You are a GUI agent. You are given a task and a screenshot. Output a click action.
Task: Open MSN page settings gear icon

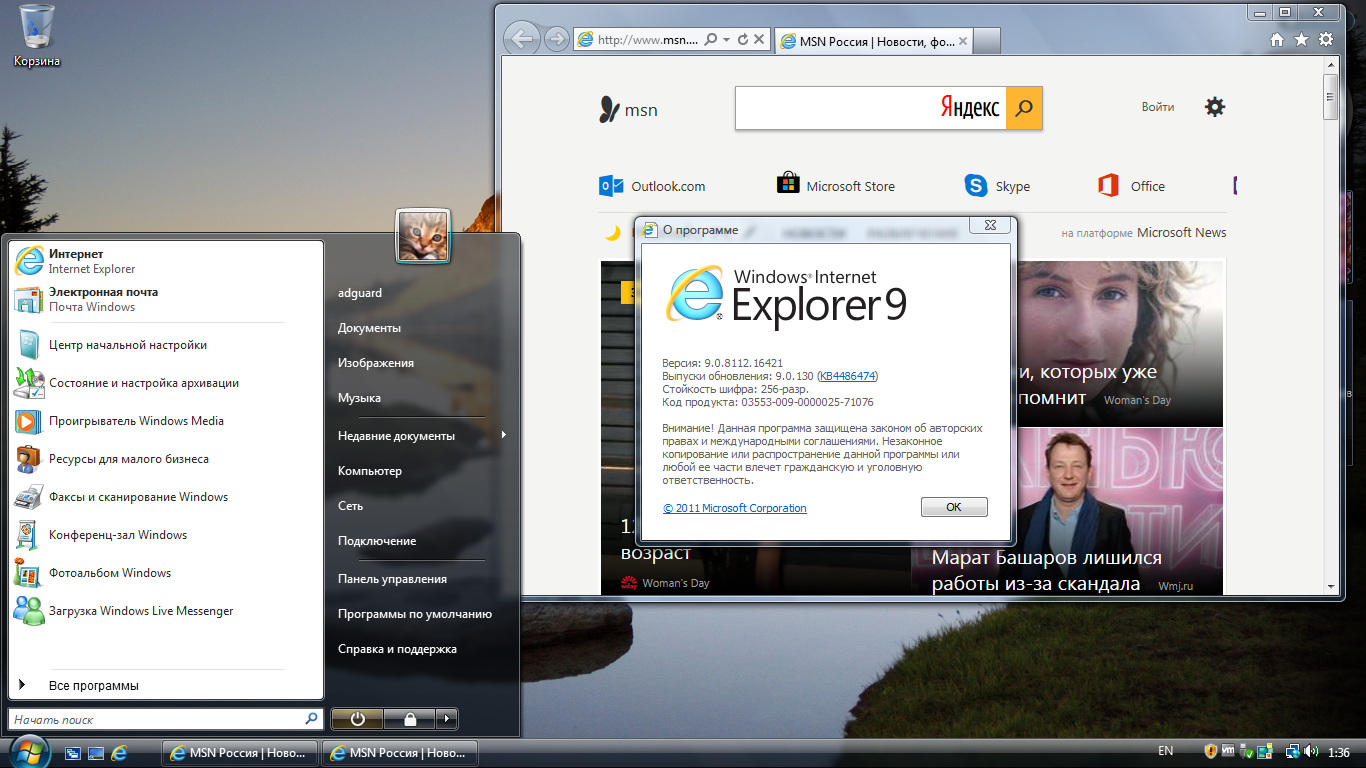pyautogui.click(x=1215, y=107)
